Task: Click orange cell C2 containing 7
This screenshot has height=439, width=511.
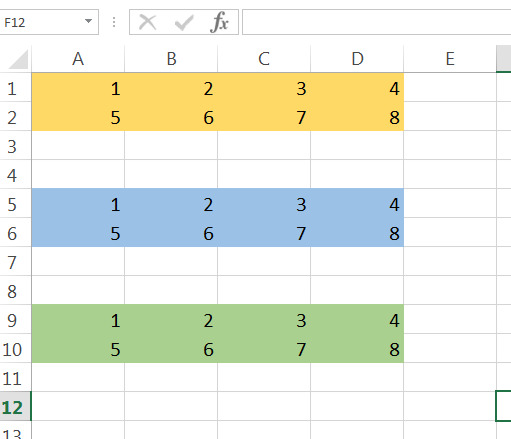Action: (x=264, y=116)
